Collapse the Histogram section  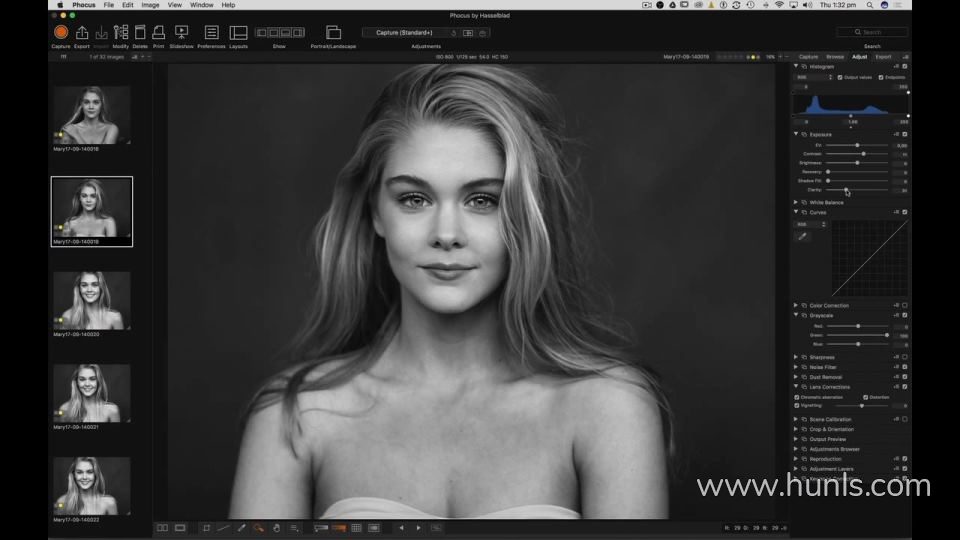click(x=796, y=66)
